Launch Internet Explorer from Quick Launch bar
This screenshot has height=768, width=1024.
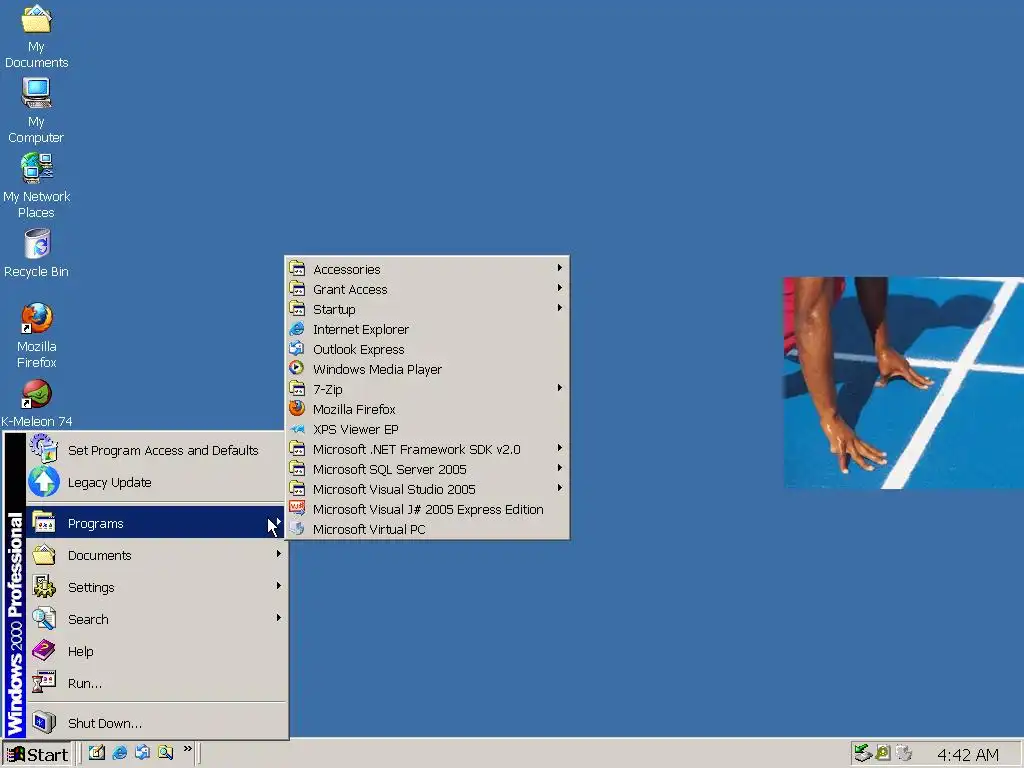(x=120, y=753)
